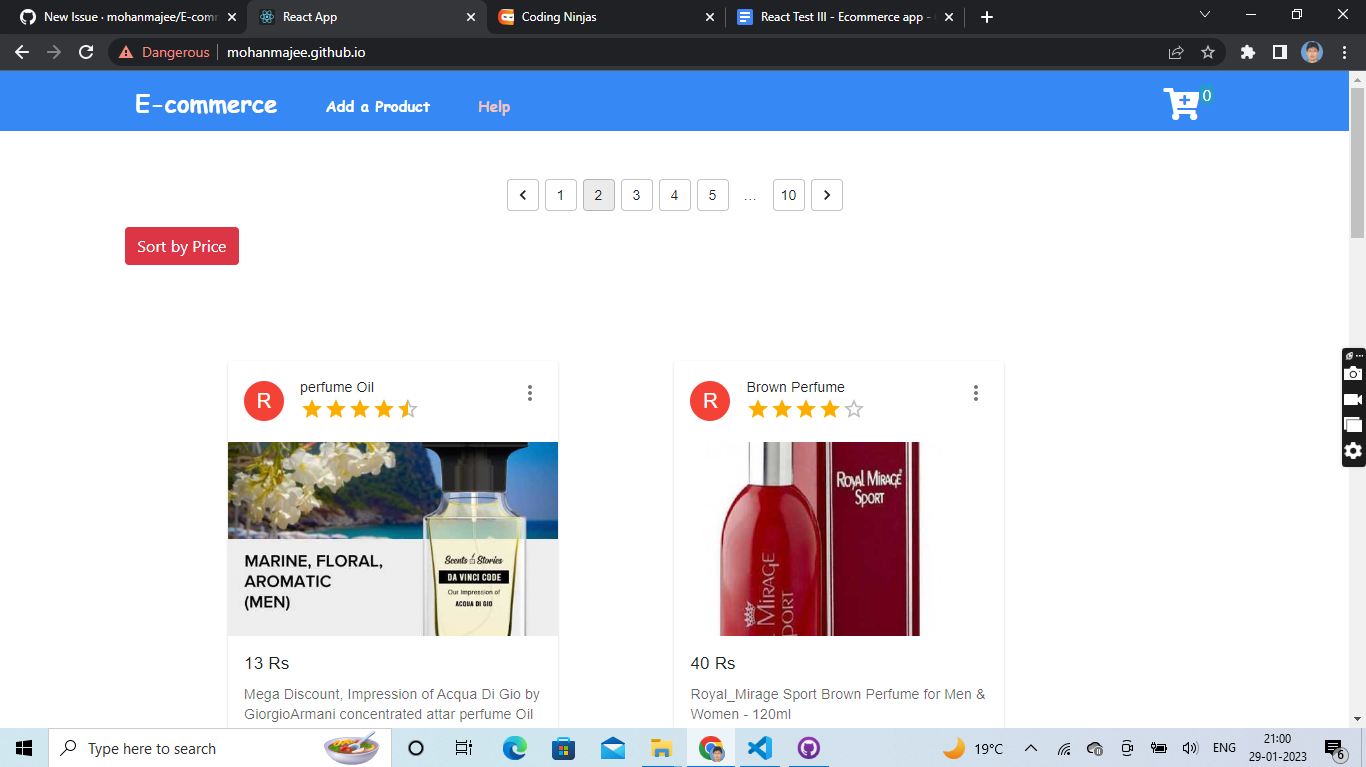Reload the page with refresh icon
Viewport: 1366px width, 767px height.
(x=86, y=52)
